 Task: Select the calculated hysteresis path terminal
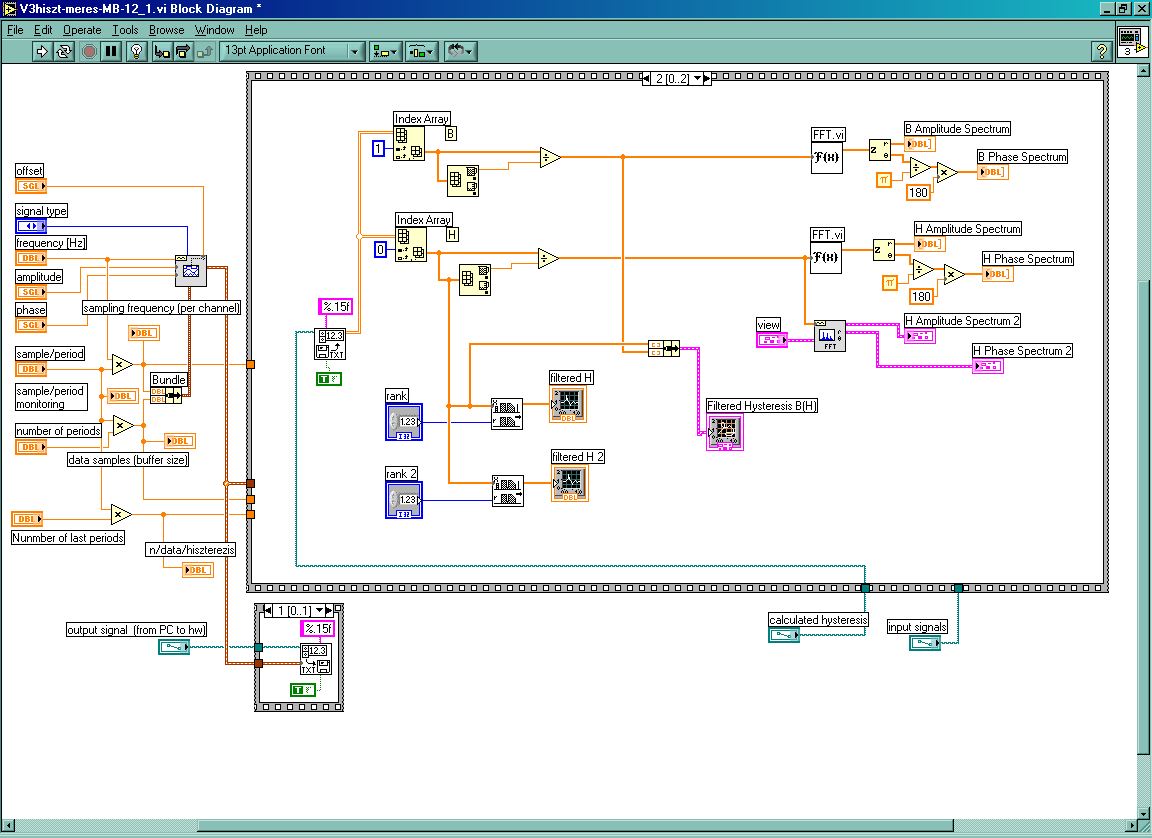[x=784, y=635]
